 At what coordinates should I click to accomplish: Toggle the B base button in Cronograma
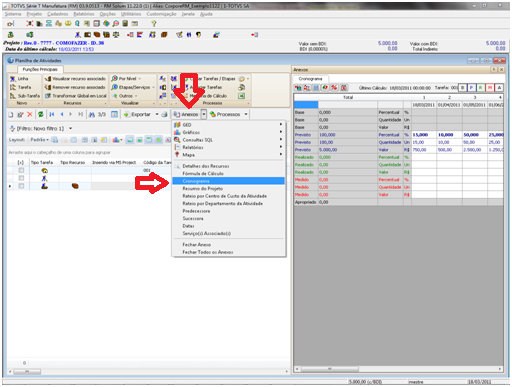click(462, 88)
